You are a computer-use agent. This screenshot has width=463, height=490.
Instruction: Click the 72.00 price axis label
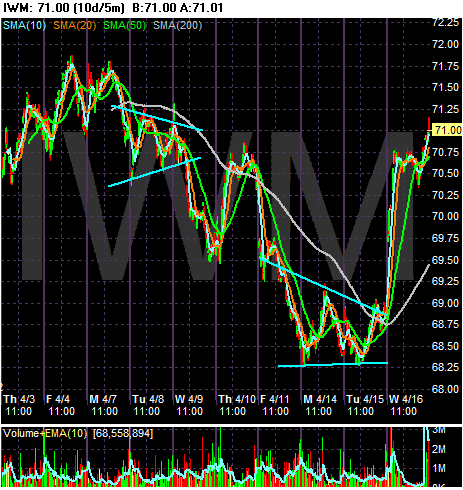pos(445,44)
